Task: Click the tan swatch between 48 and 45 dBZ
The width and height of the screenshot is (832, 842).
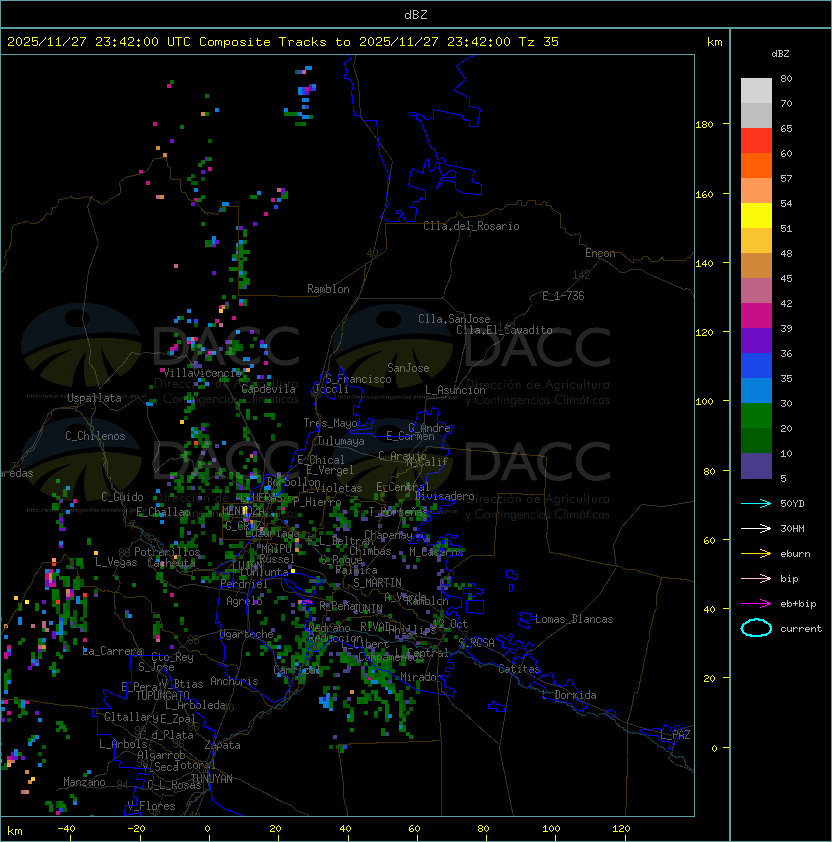Action: point(756,266)
